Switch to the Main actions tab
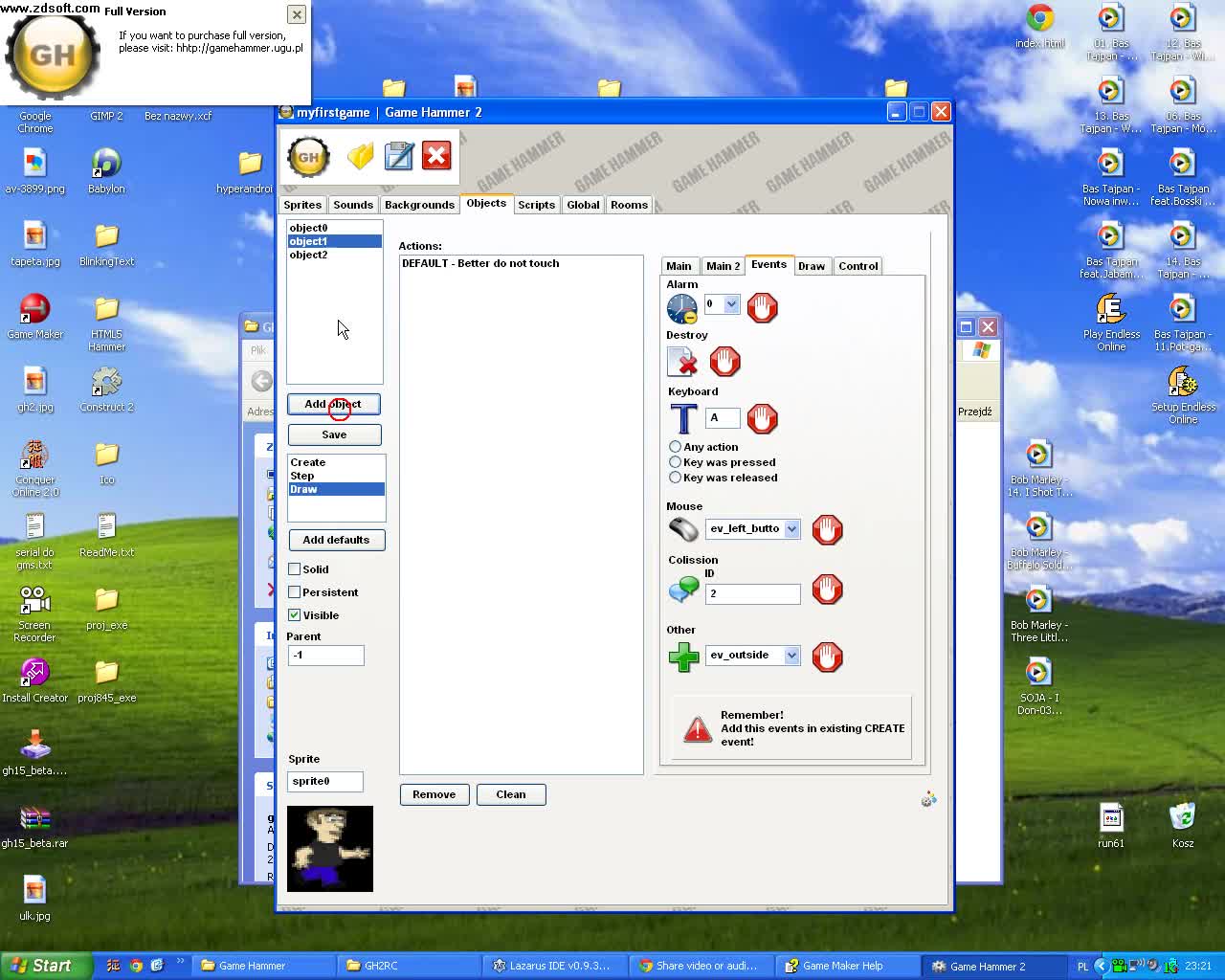 pos(679,266)
